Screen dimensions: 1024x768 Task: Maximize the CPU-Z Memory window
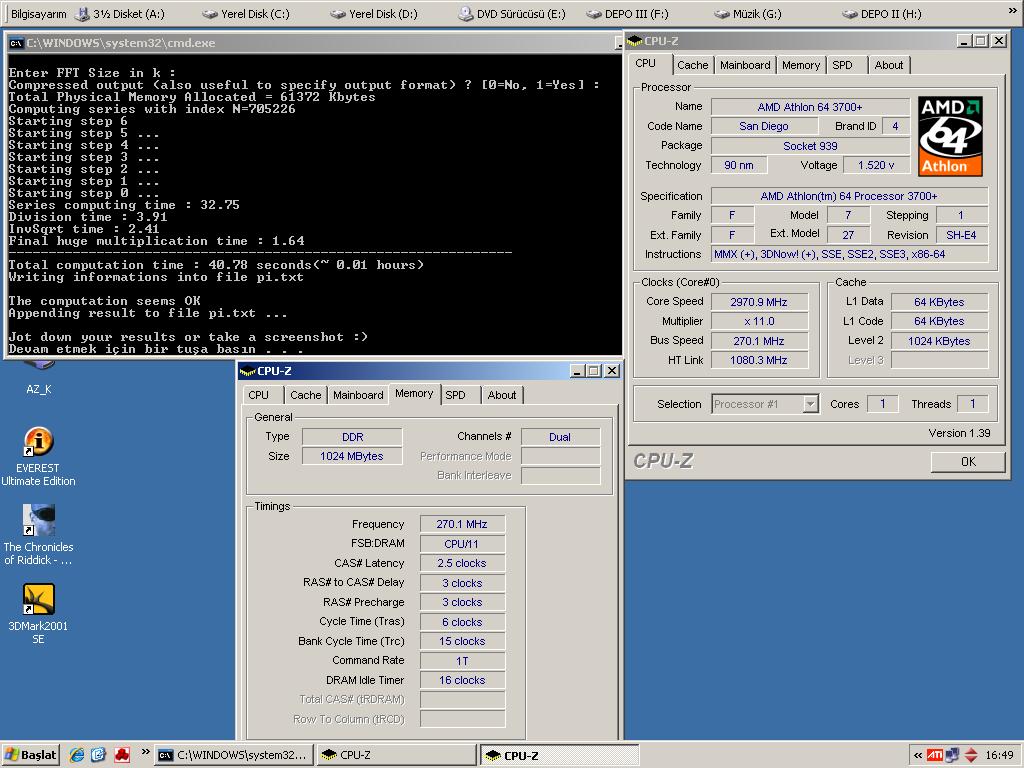click(x=594, y=371)
